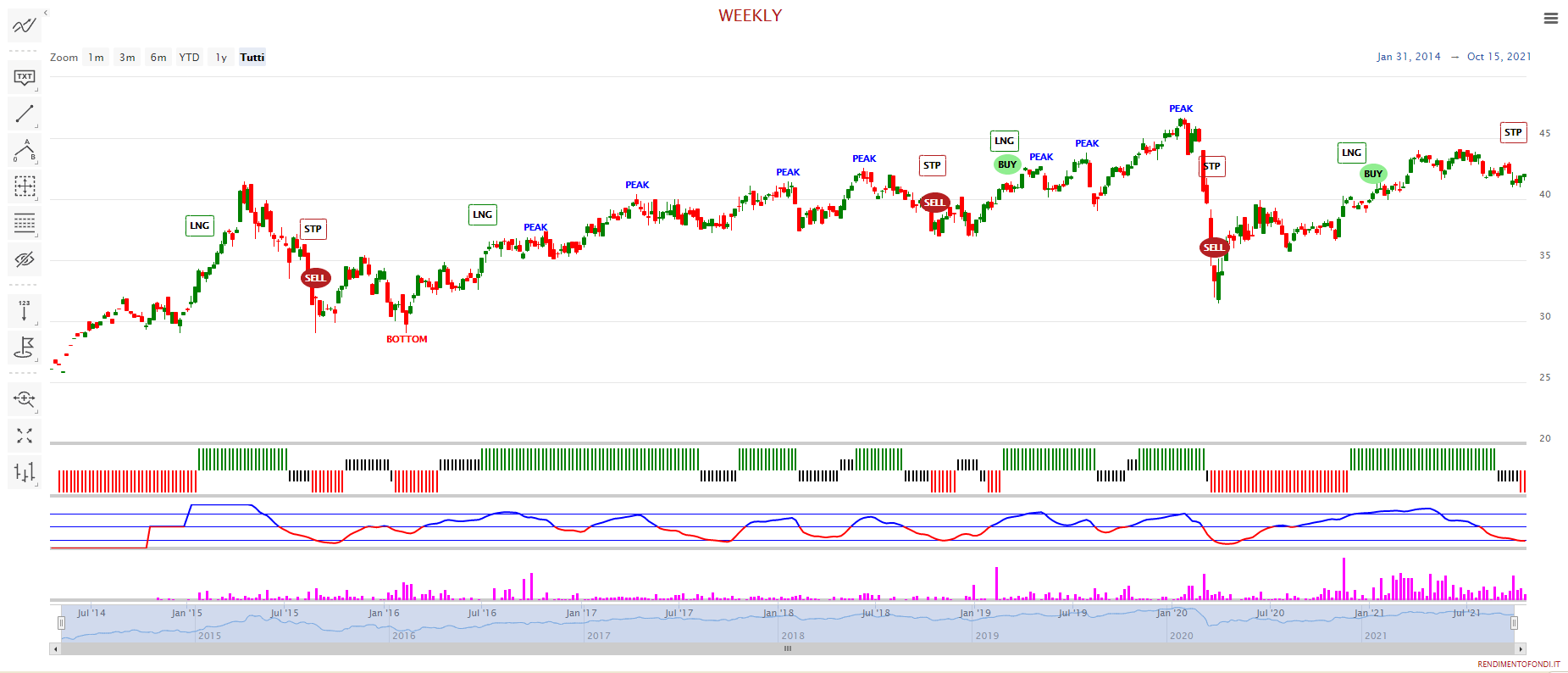1568x673 pixels.
Task: Expand submenu arrow of Elliott line tool
Action: [x=36, y=163]
